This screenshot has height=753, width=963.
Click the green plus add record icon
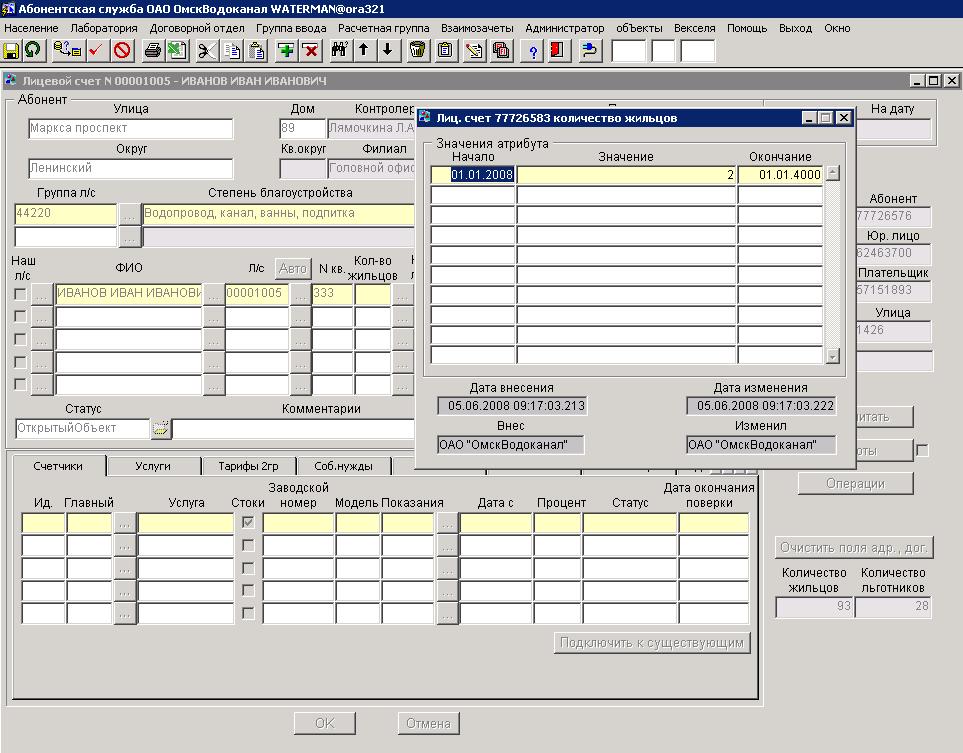point(286,49)
